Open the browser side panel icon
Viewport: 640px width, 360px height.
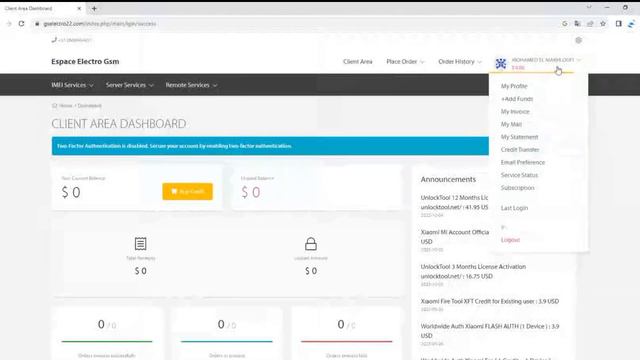click(619, 24)
